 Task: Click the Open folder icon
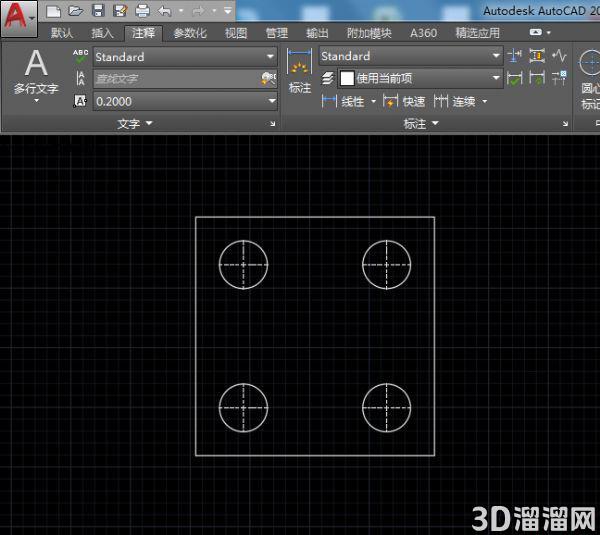click(x=75, y=11)
